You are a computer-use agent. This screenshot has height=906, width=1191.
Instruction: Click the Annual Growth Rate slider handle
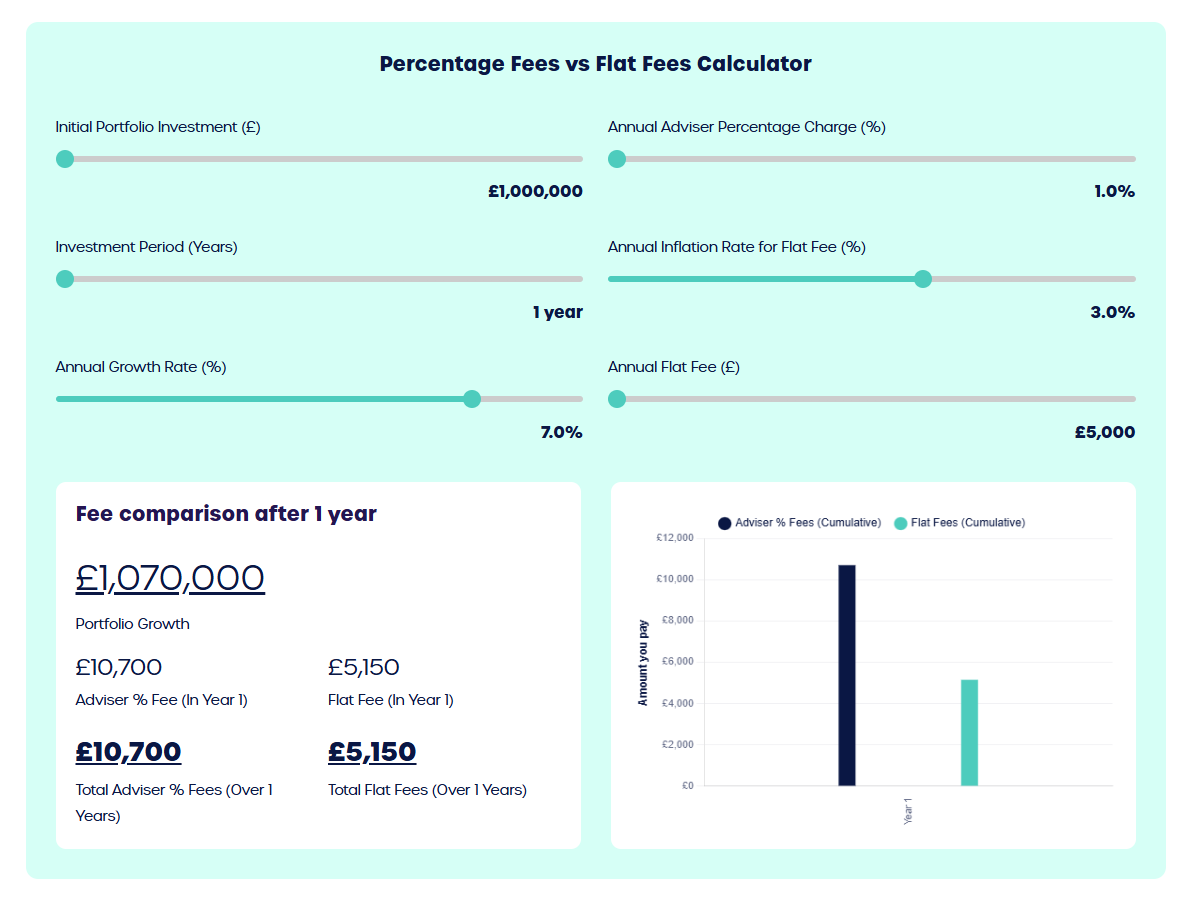(x=472, y=399)
